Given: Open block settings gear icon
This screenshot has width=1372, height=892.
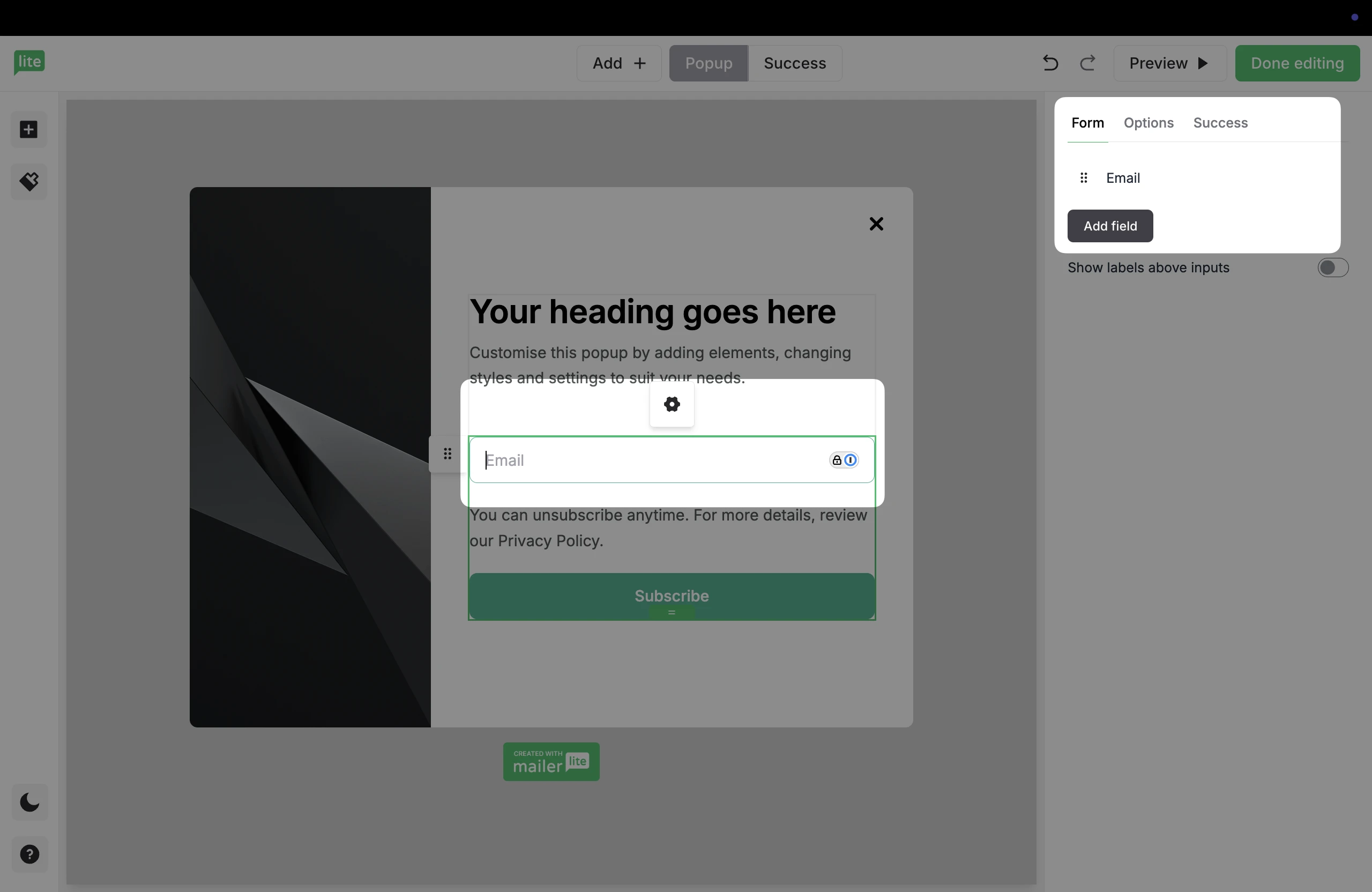Looking at the screenshot, I should 672,404.
